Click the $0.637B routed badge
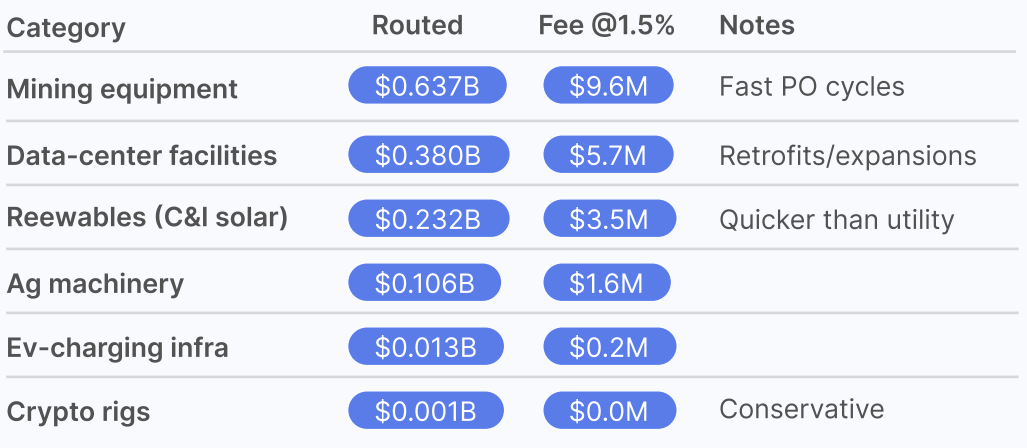This screenshot has width=1027, height=448. pos(427,86)
